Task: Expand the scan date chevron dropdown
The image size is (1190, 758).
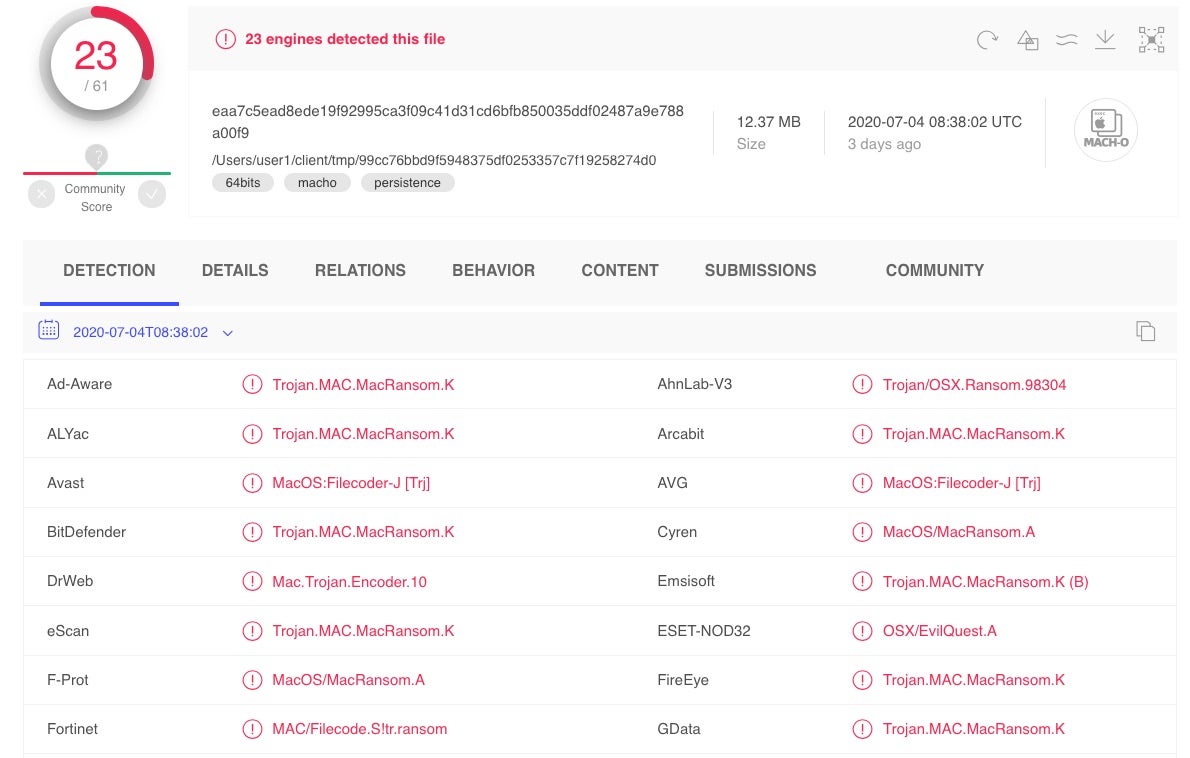Action: pyautogui.click(x=227, y=333)
